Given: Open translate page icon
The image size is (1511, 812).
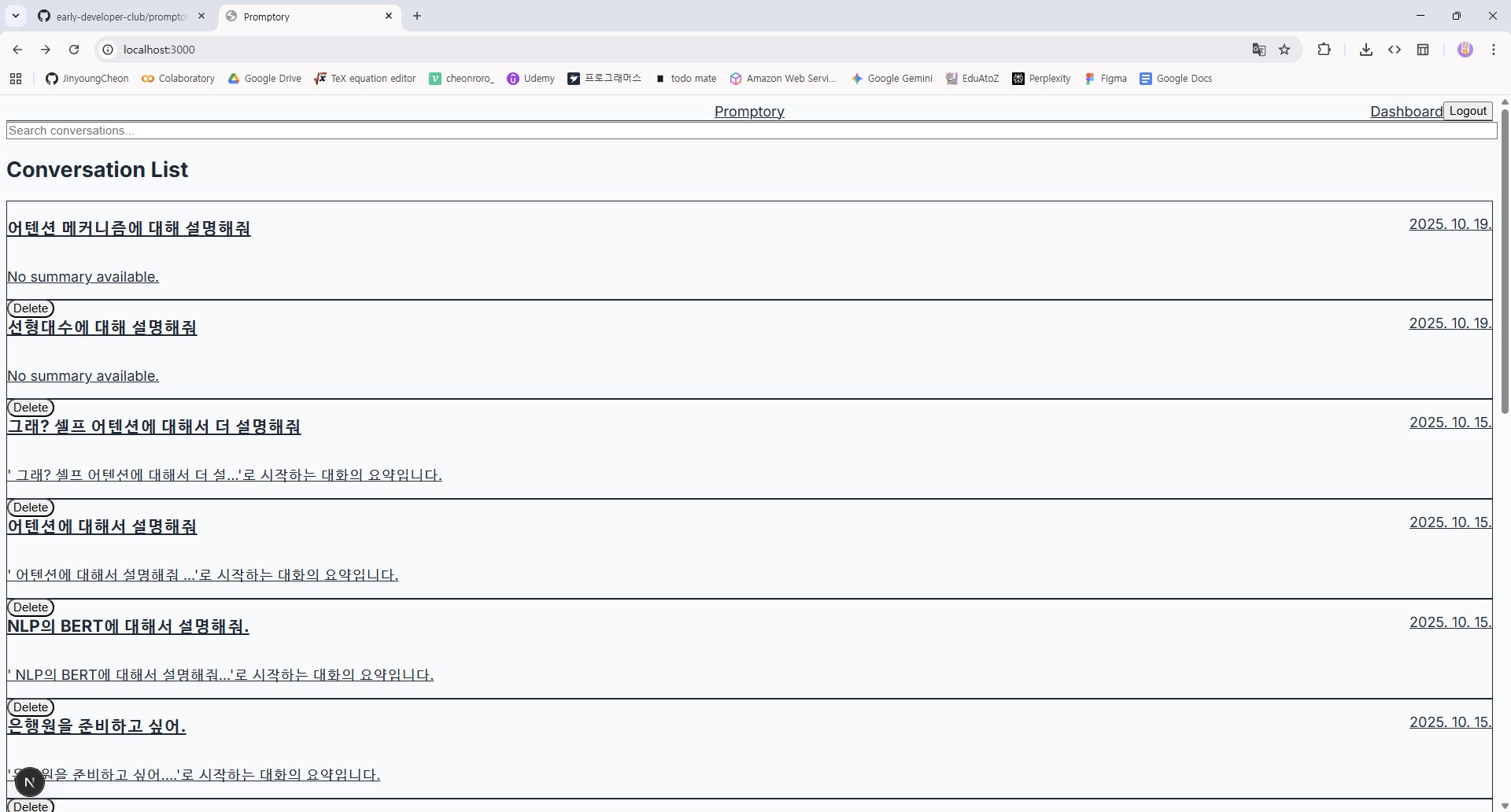Looking at the screenshot, I should point(1259,50).
